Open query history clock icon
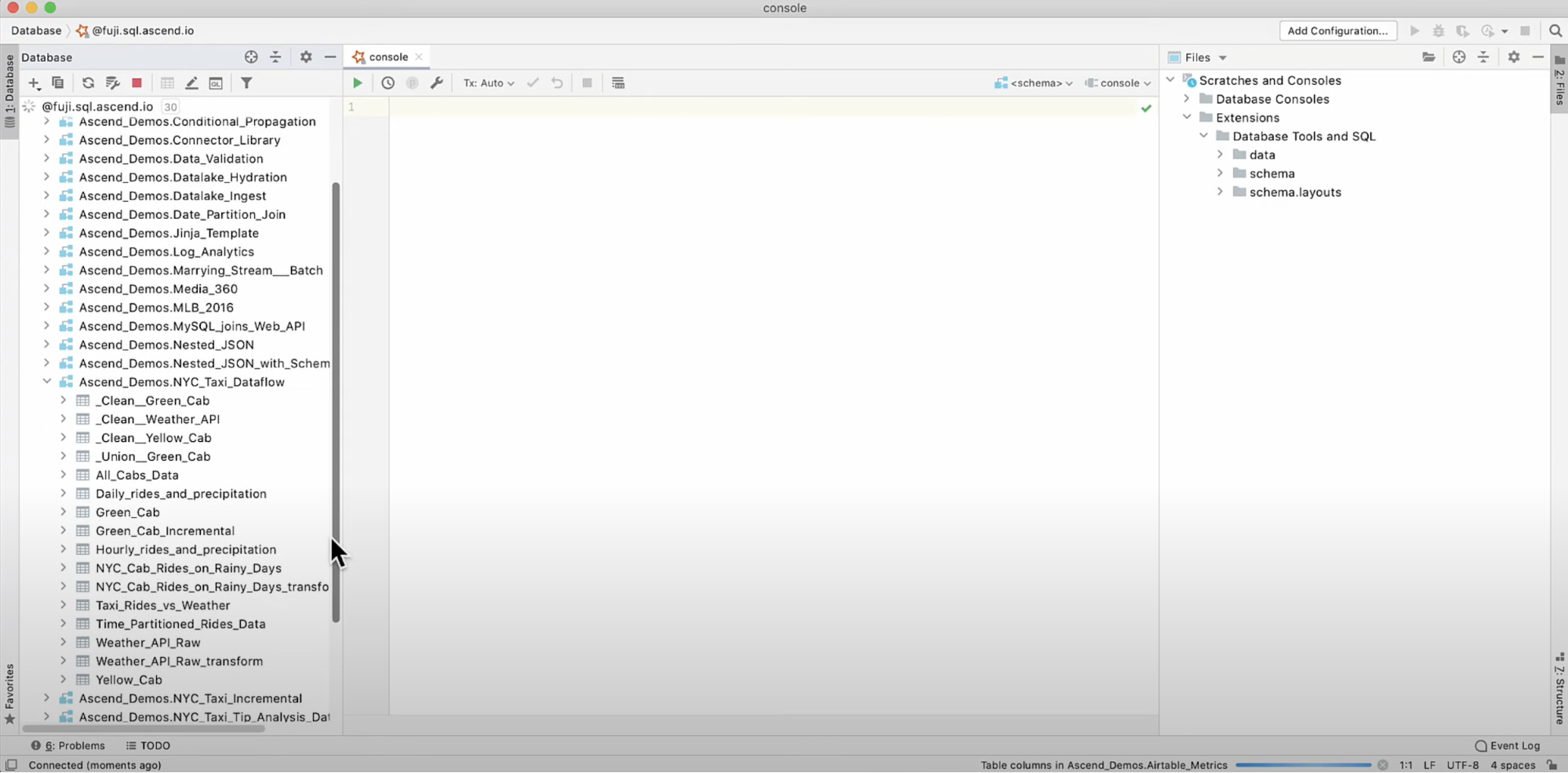This screenshot has width=1568, height=773. [387, 83]
